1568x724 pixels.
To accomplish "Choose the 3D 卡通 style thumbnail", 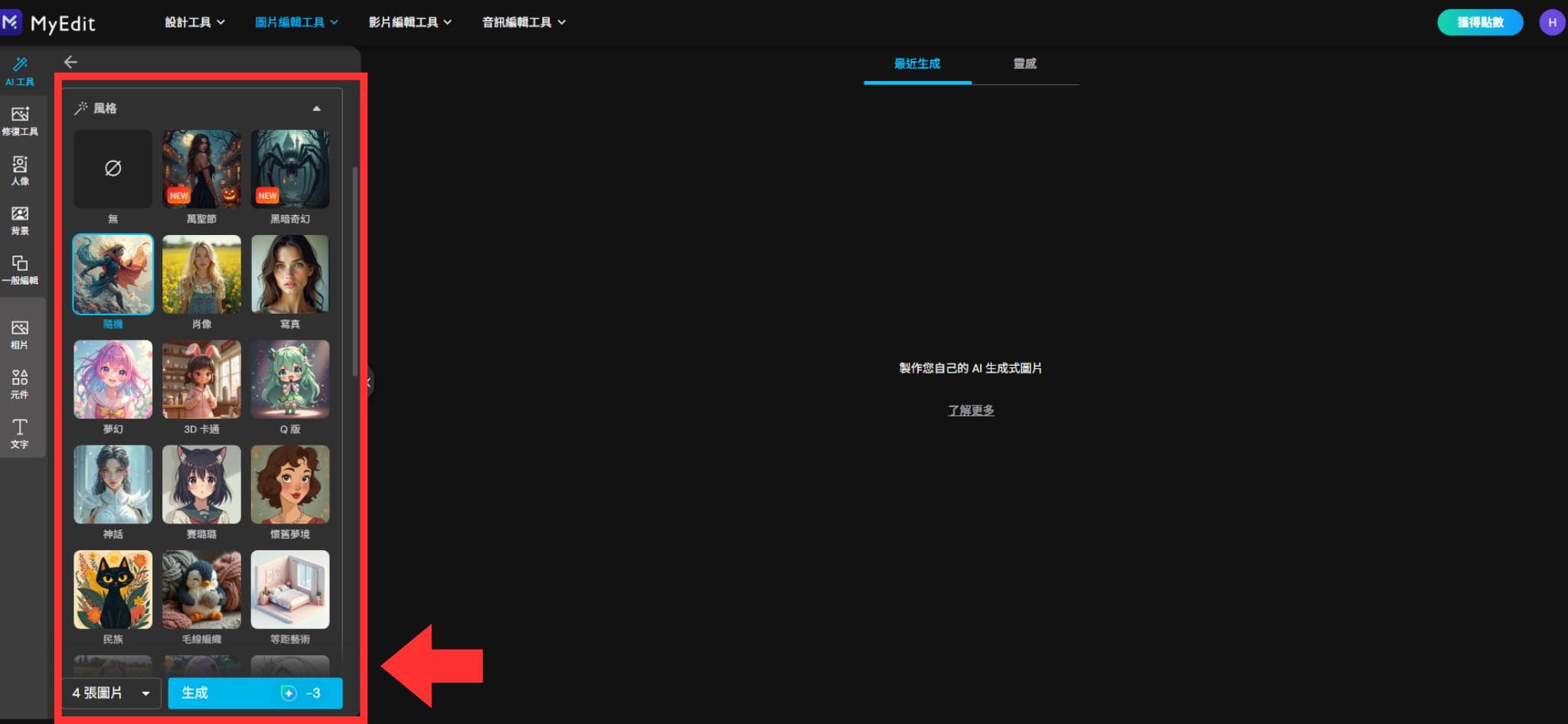I will (201, 379).
